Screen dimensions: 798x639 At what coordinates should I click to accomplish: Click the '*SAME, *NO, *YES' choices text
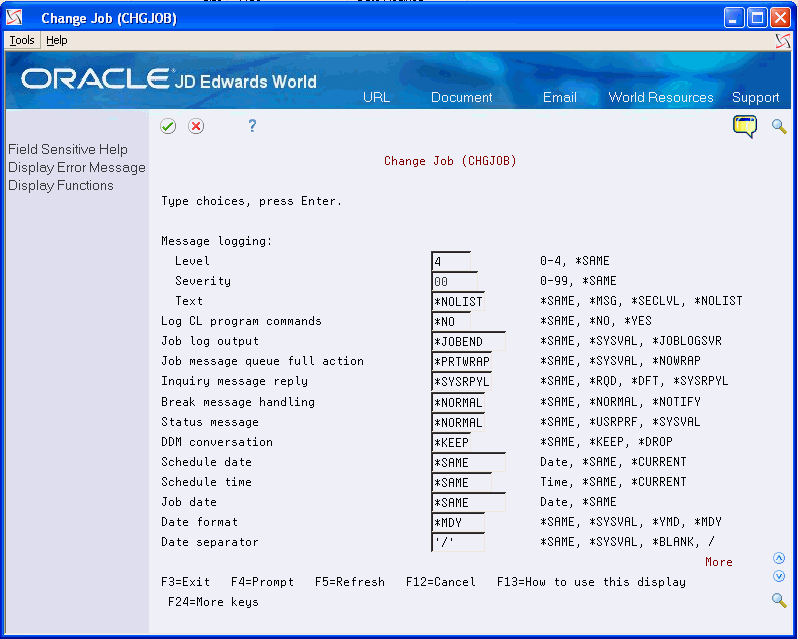pyautogui.click(x=596, y=321)
